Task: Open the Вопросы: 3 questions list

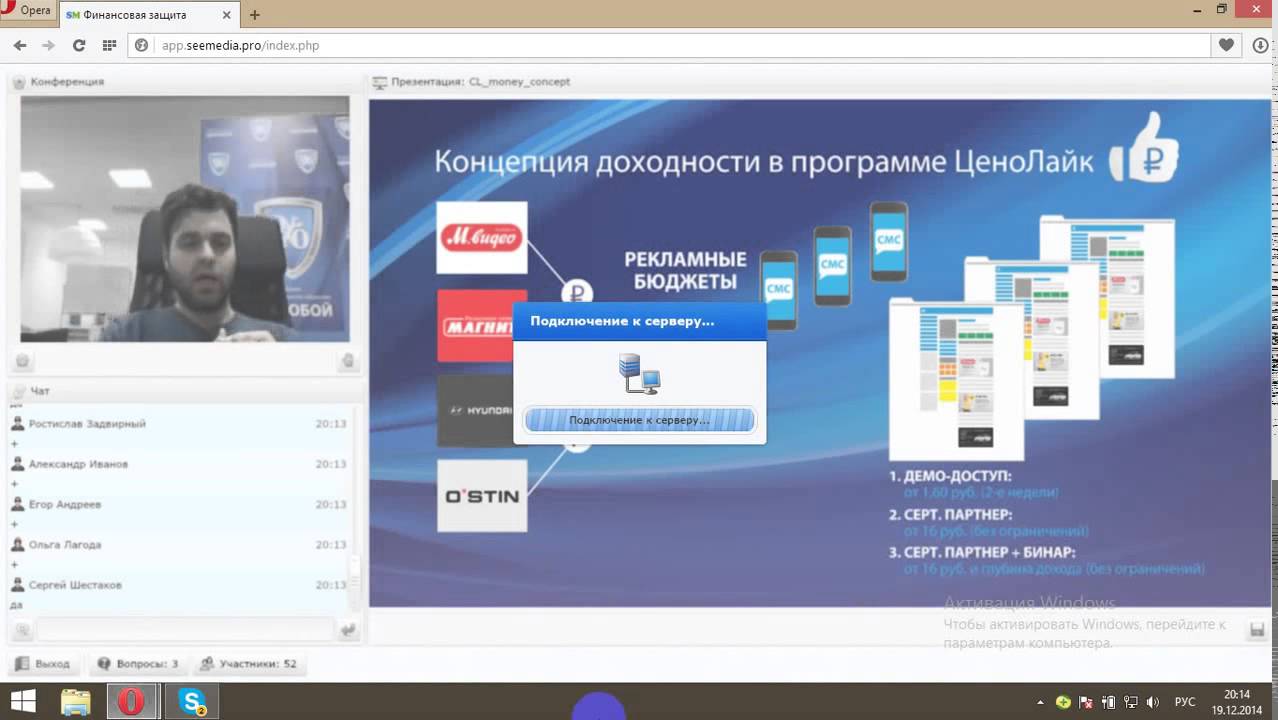Action: (137, 663)
